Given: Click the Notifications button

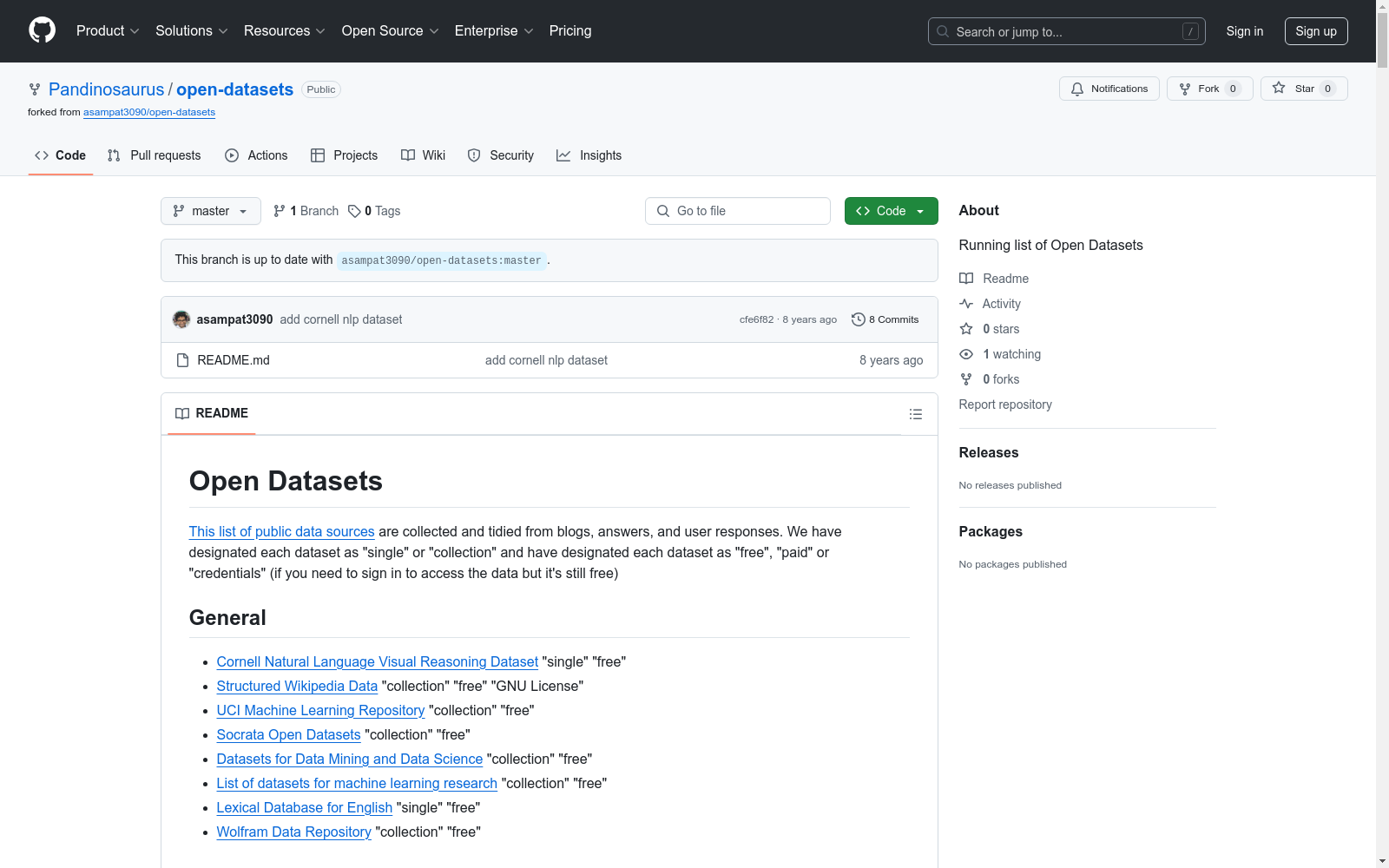Looking at the screenshot, I should (x=1109, y=89).
